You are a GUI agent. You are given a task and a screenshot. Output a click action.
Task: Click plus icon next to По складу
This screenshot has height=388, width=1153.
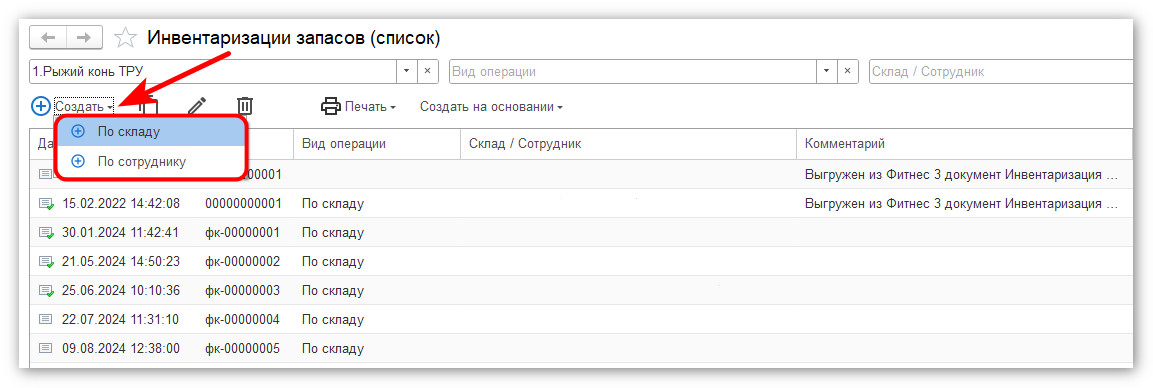(78, 132)
